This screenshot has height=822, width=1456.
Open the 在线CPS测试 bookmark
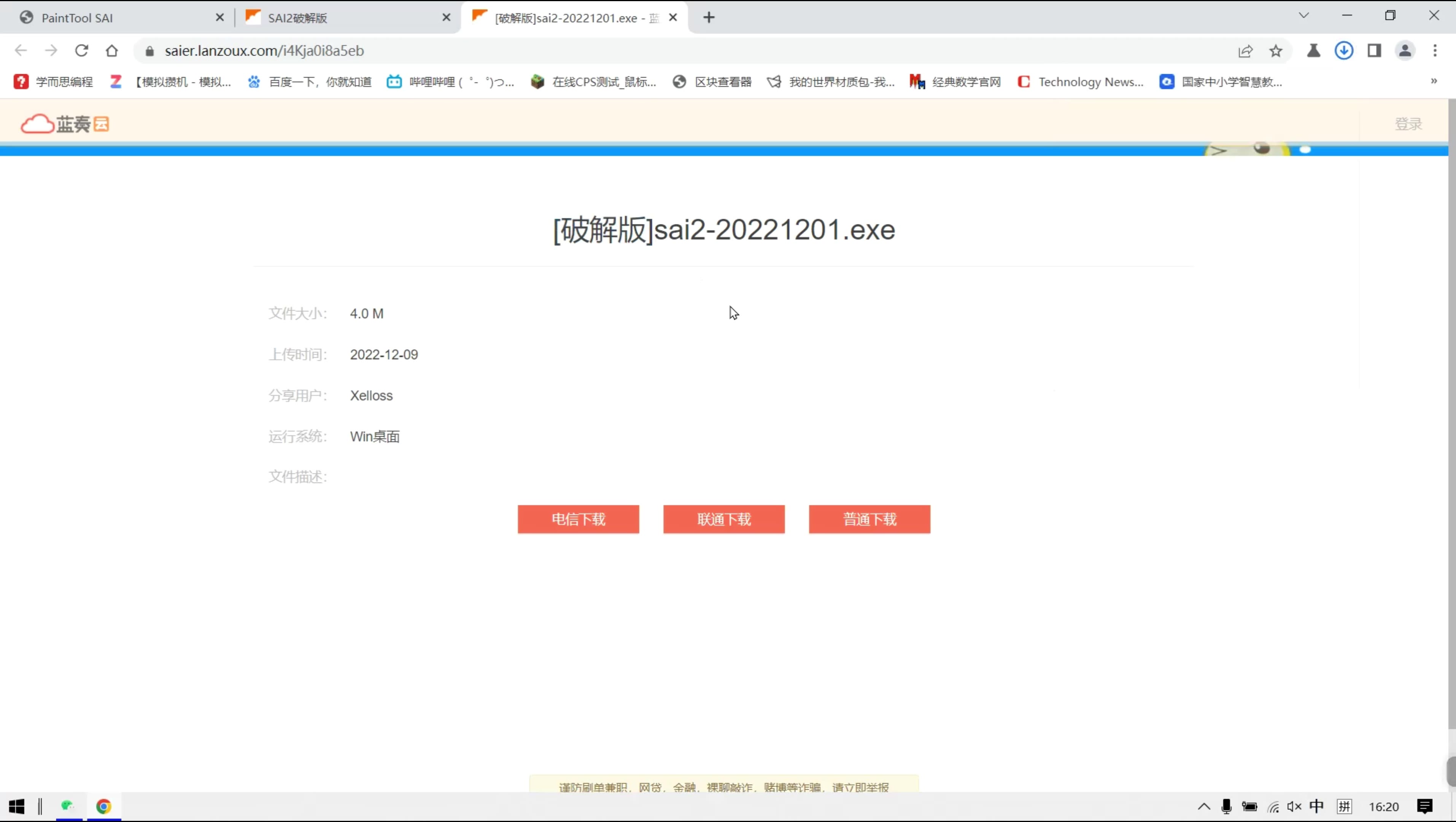tap(593, 82)
